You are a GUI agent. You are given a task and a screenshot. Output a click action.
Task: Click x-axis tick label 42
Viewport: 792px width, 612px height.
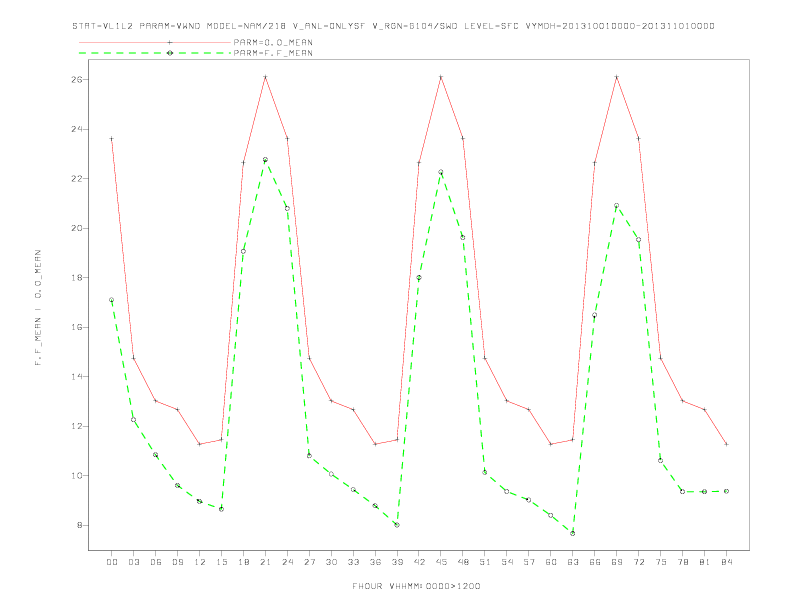tap(419, 562)
